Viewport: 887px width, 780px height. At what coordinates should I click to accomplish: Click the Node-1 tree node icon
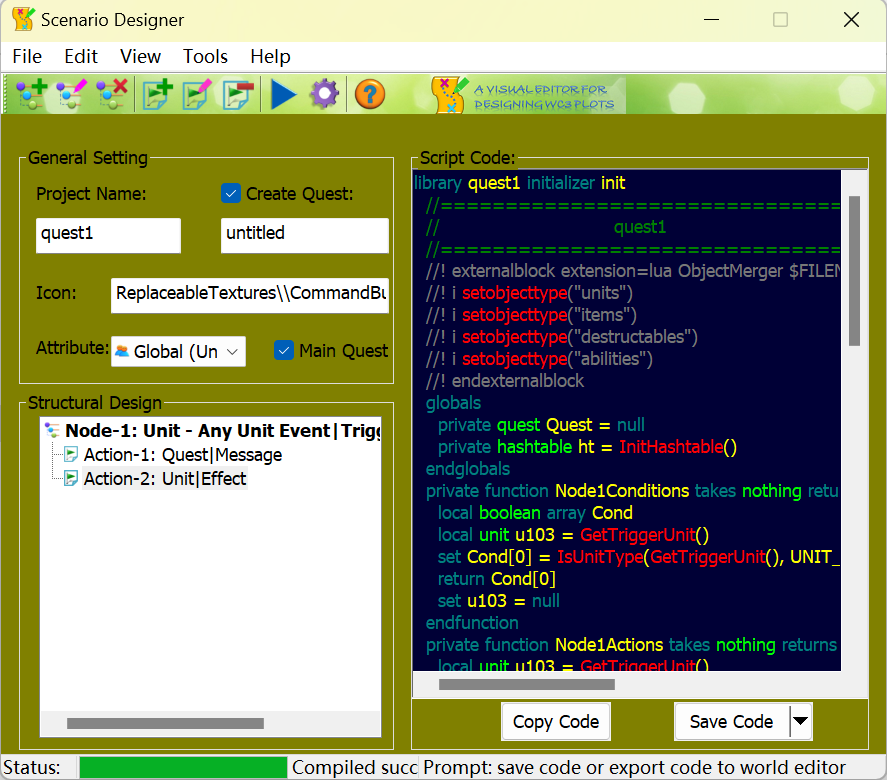(x=53, y=430)
